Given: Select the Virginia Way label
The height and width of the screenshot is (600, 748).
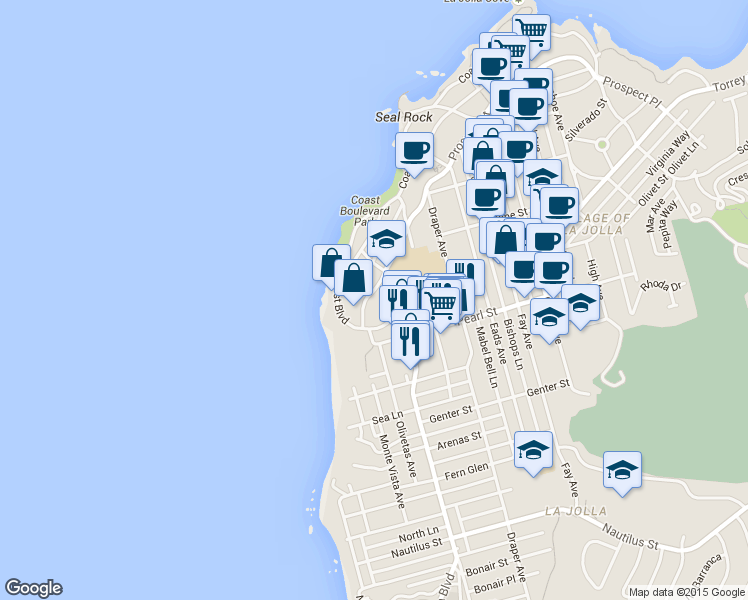Looking at the screenshot, I should click(668, 153).
